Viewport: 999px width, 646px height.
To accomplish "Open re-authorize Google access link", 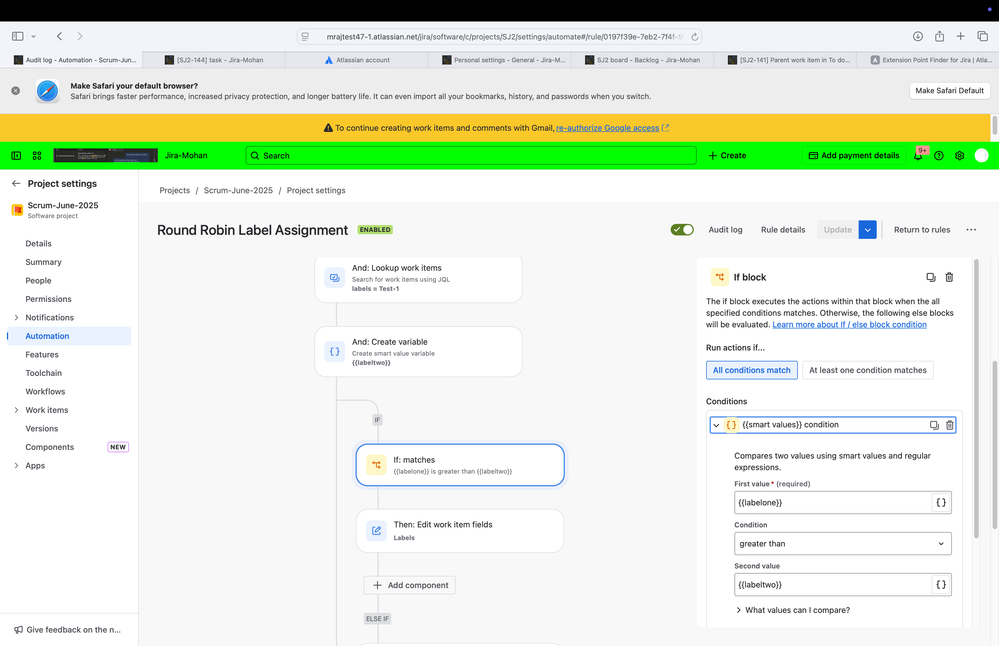I will point(607,128).
